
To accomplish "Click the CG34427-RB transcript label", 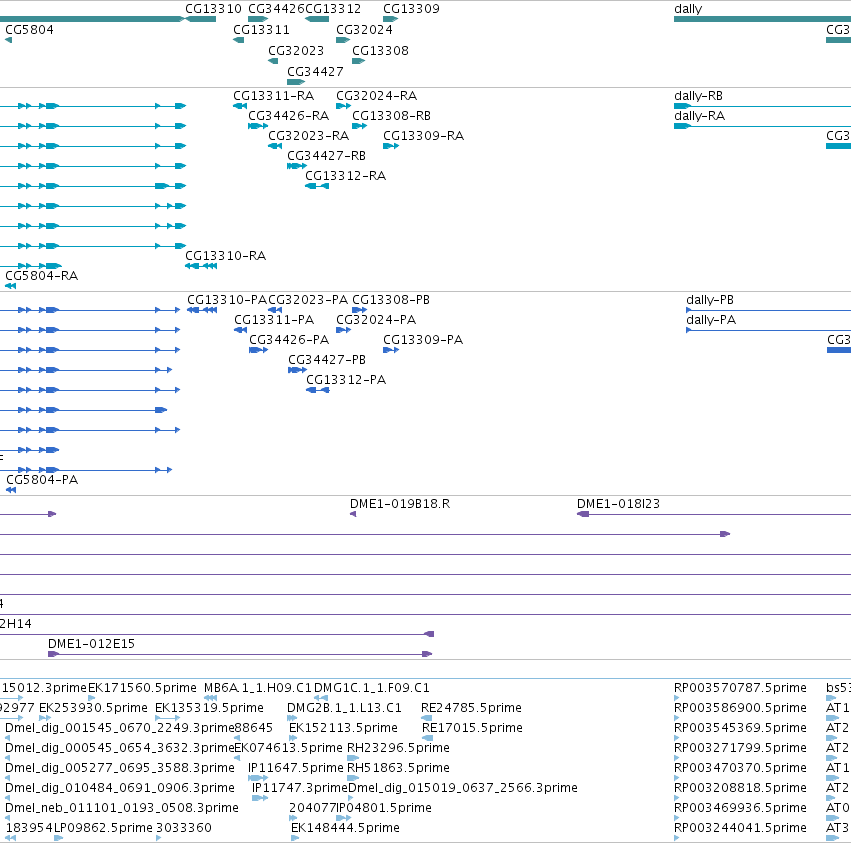I will pos(326,156).
